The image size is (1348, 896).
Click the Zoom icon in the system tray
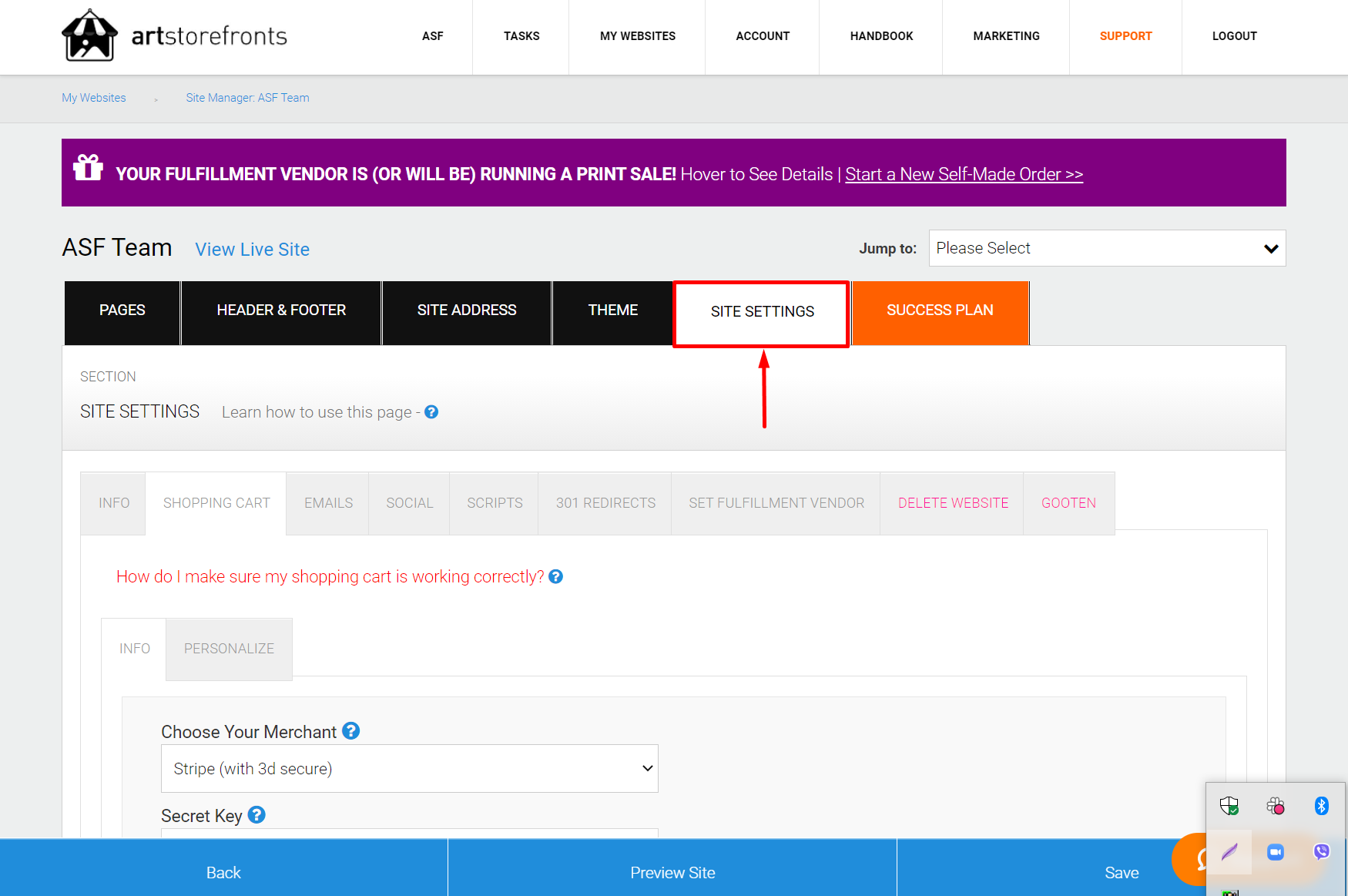[1275, 852]
